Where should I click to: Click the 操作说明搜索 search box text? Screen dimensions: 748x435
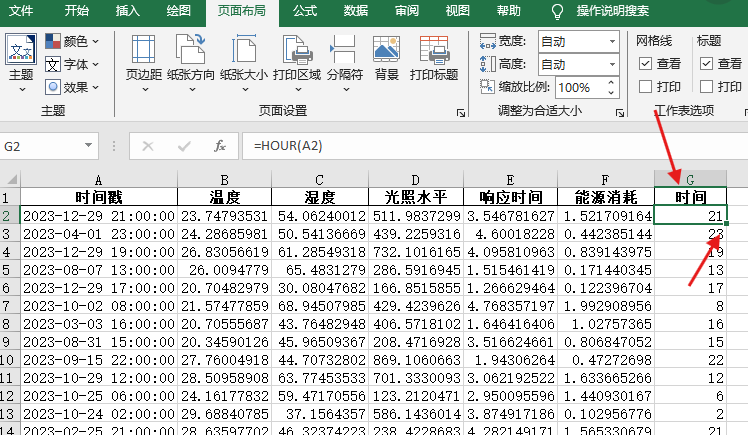pos(613,11)
